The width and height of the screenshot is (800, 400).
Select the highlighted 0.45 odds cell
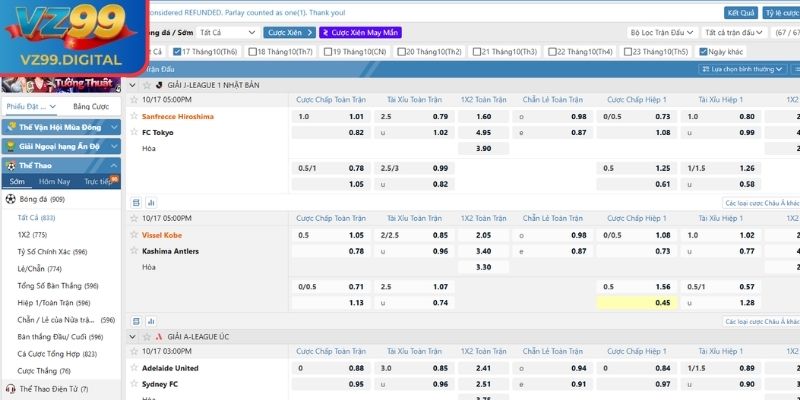(x=637, y=303)
